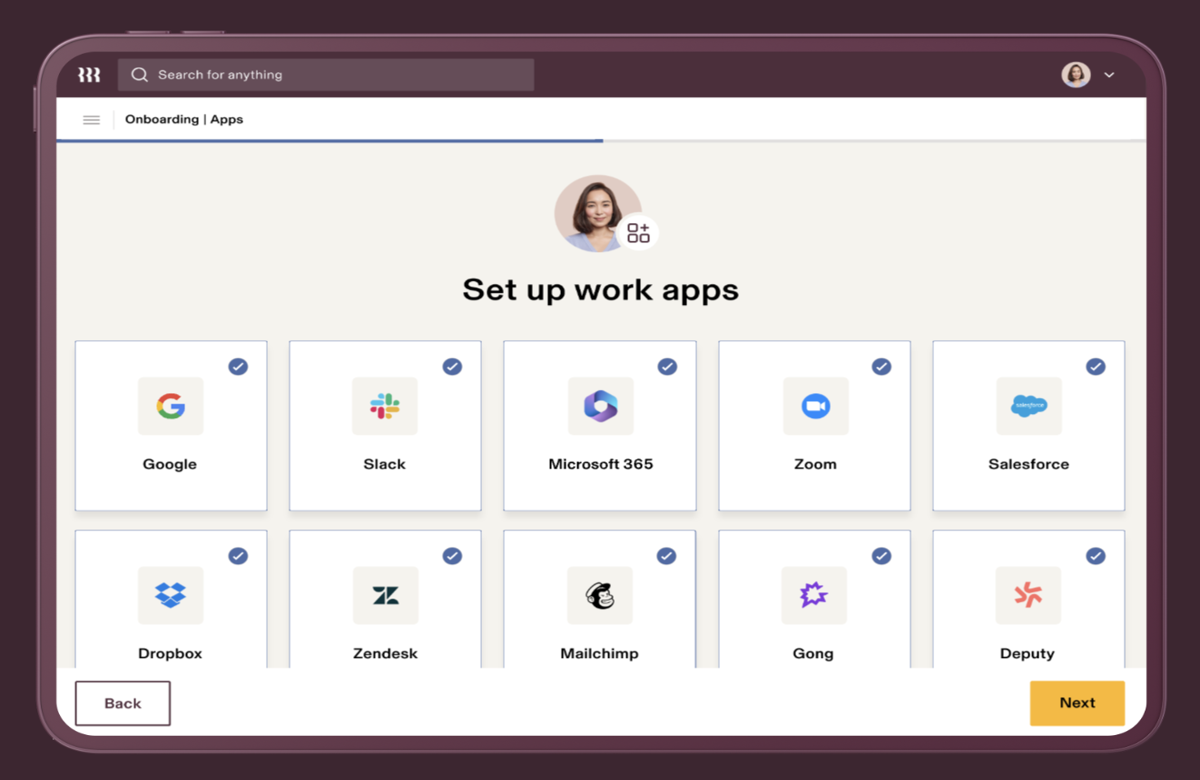Open the hamburger navigation menu

(x=91, y=120)
